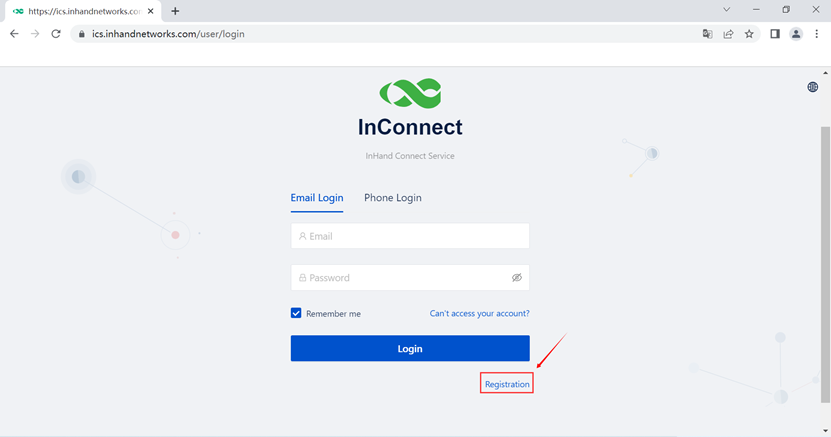Click the browser forward arrow
Viewport: 831px width, 437px height.
pyautogui.click(x=35, y=34)
